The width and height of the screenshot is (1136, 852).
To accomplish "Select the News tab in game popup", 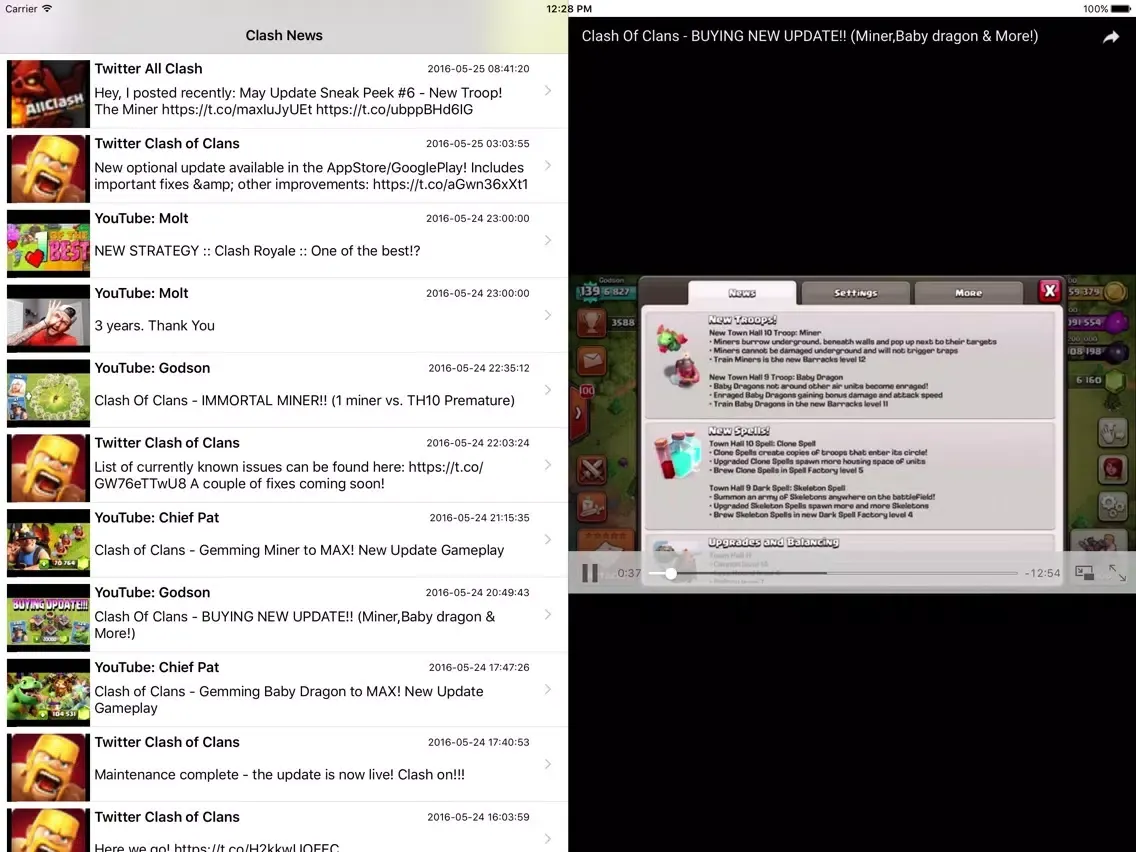I will [742, 293].
